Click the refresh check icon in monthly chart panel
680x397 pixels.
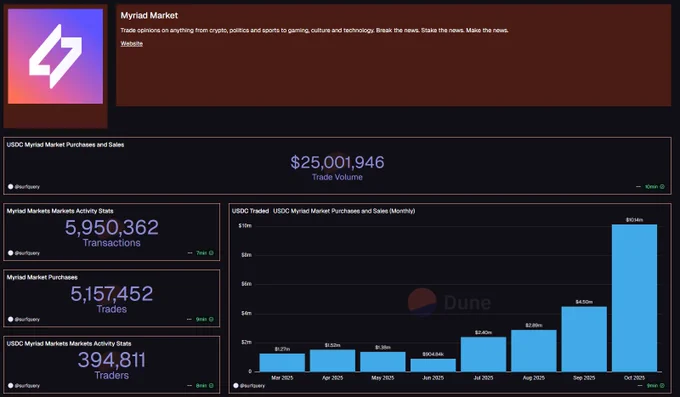(662, 385)
